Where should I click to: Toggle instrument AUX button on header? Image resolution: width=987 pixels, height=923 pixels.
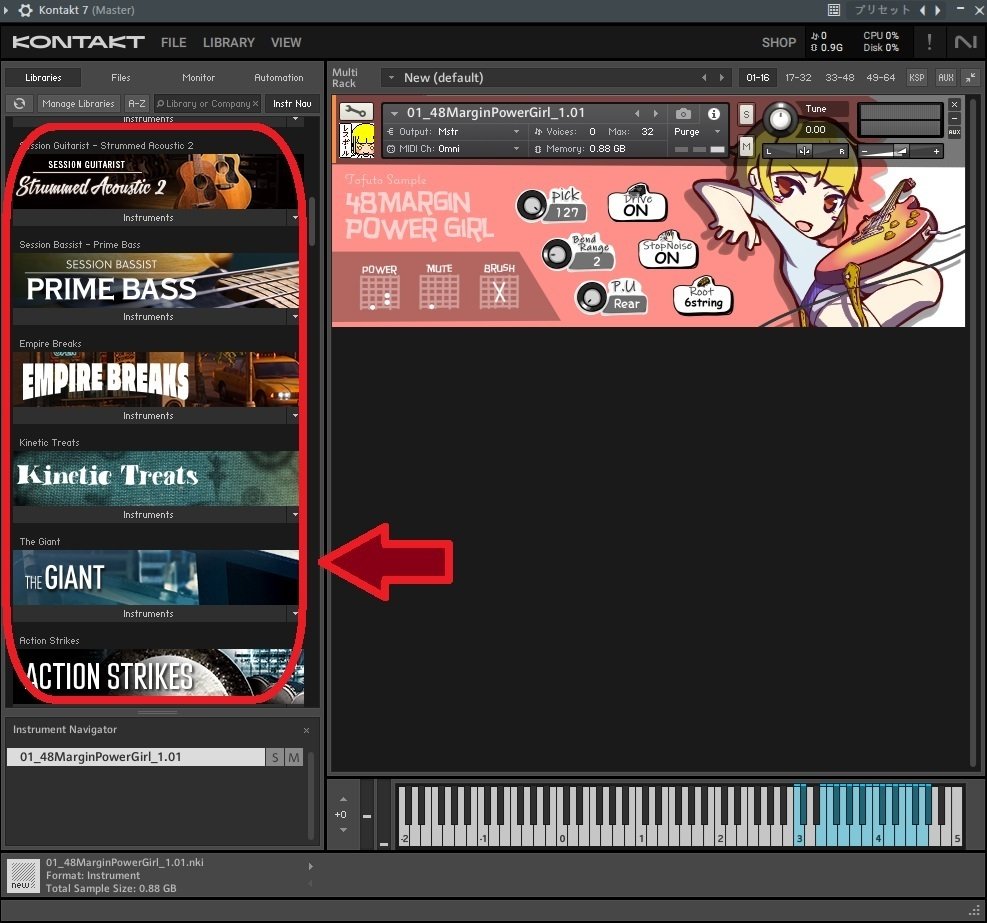tap(954, 132)
